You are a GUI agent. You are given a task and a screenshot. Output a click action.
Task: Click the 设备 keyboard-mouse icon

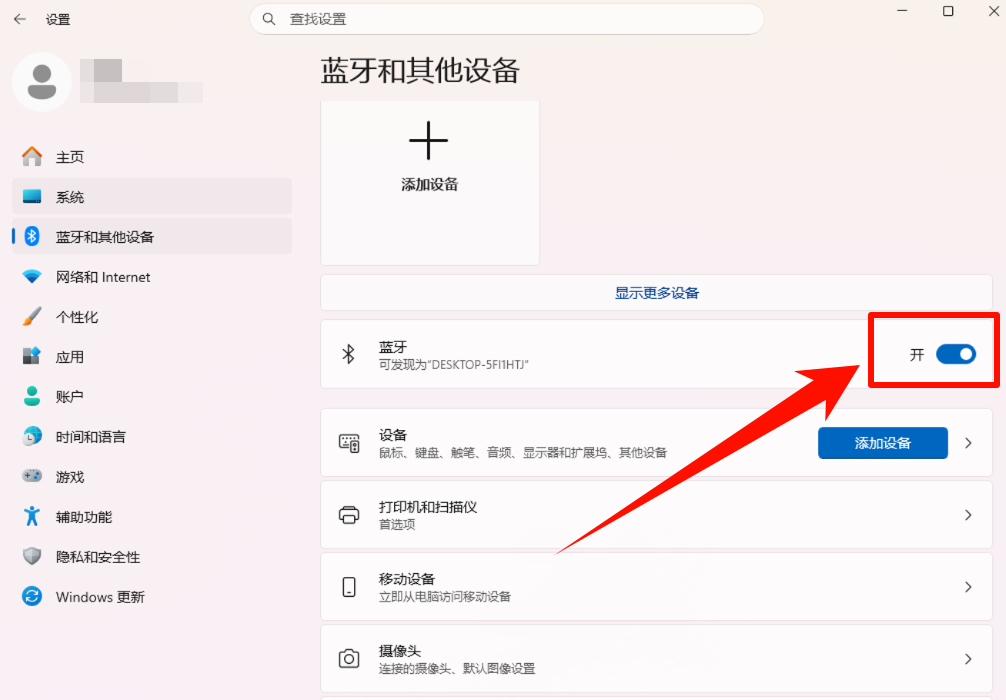coord(349,442)
